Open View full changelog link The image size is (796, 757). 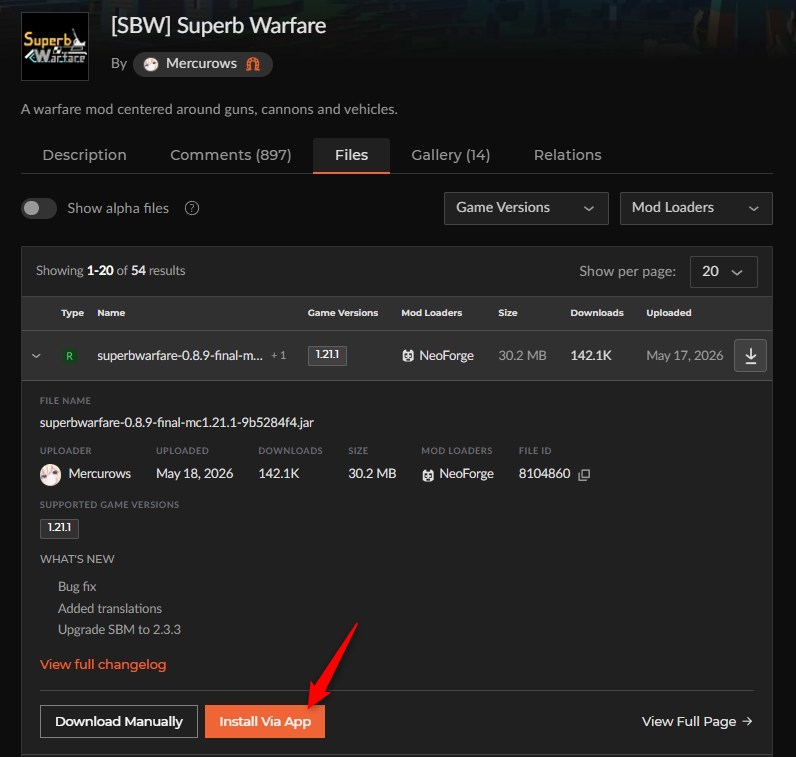[103, 665]
